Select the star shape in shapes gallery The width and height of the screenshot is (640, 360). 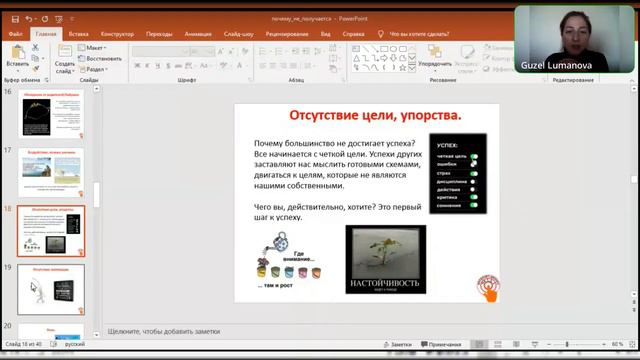[x=402, y=68]
